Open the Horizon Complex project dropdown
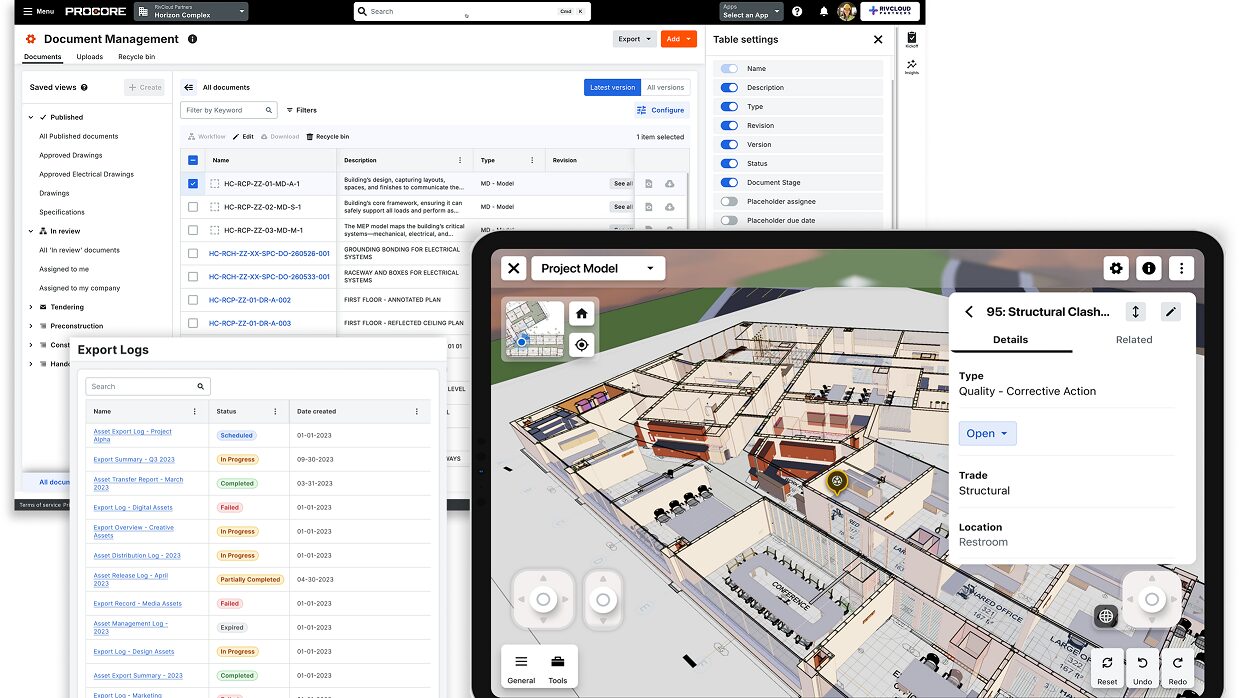 [191, 12]
